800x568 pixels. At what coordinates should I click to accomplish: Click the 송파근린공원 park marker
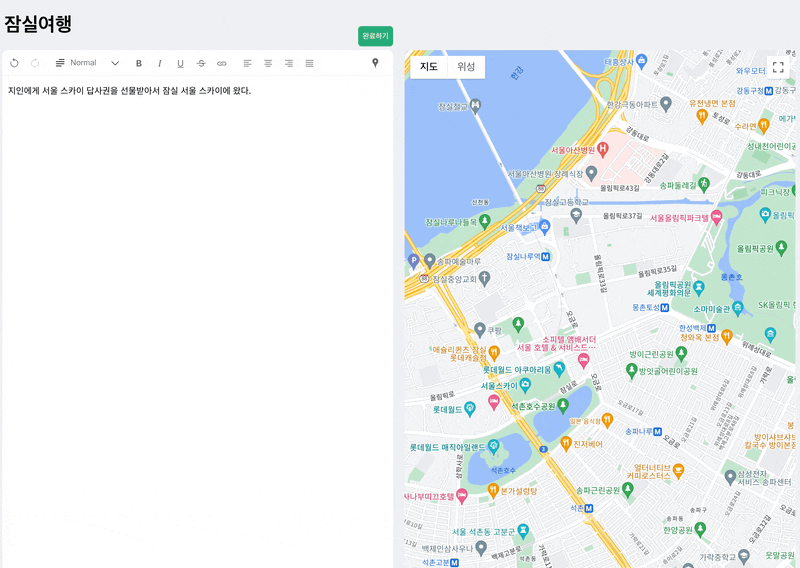628,489
